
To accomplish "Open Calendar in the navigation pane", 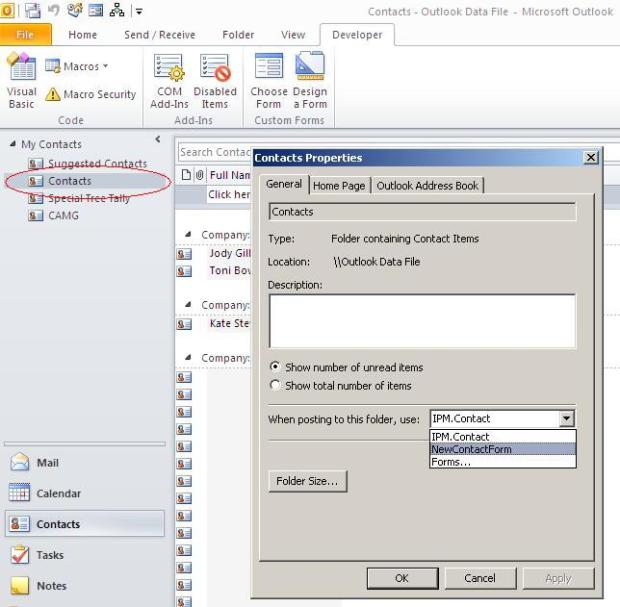I will click(85, 493).
